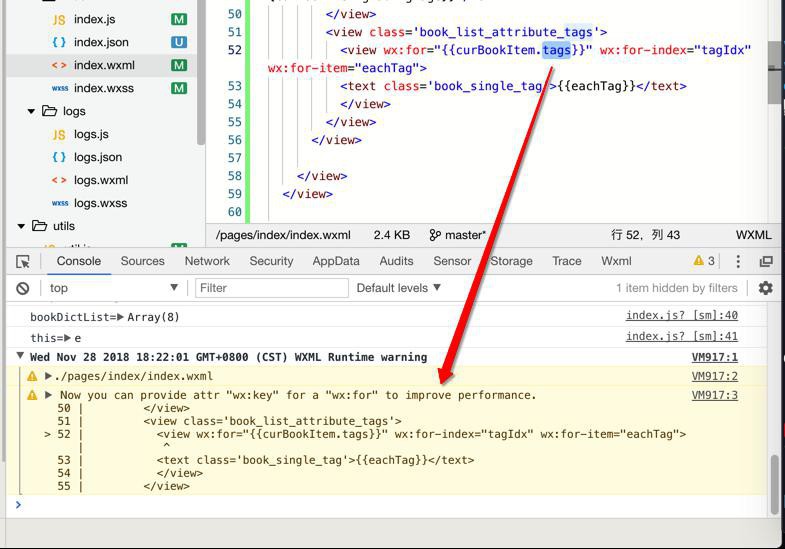Open the top context dropdown
The width and height of the screenshot is (785, 549).
click(113, 288)
